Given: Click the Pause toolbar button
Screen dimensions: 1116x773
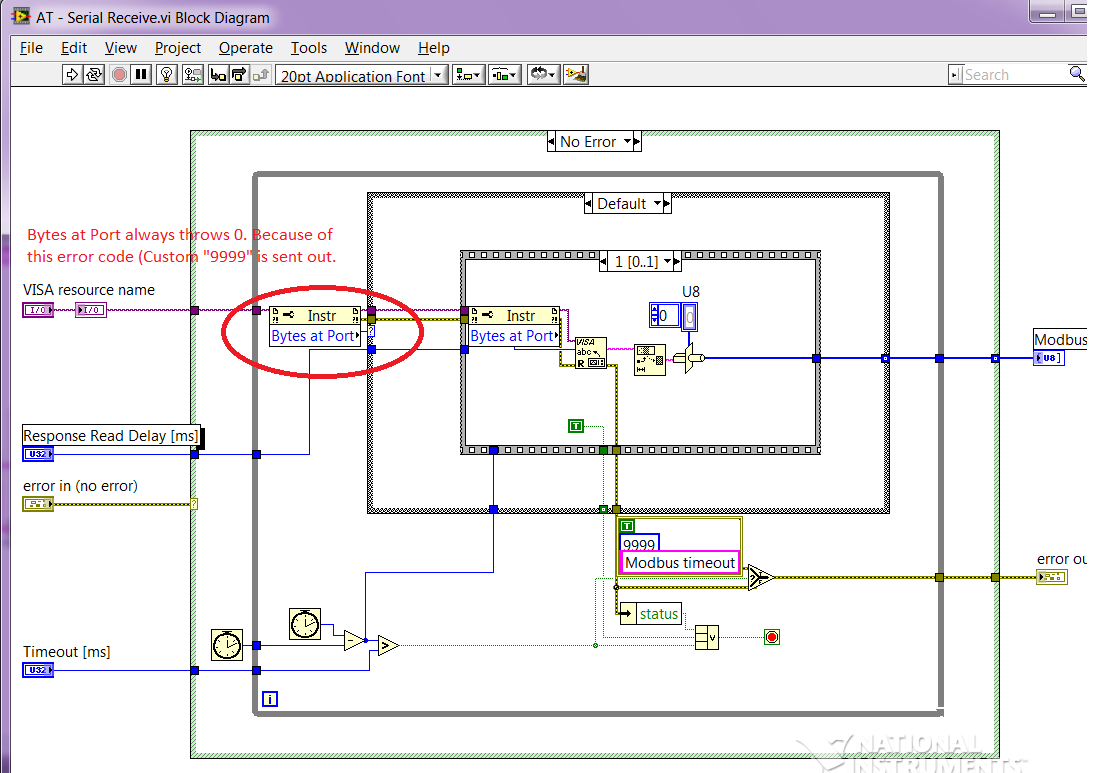Looking at the screenshot, I should coord(142,75).
